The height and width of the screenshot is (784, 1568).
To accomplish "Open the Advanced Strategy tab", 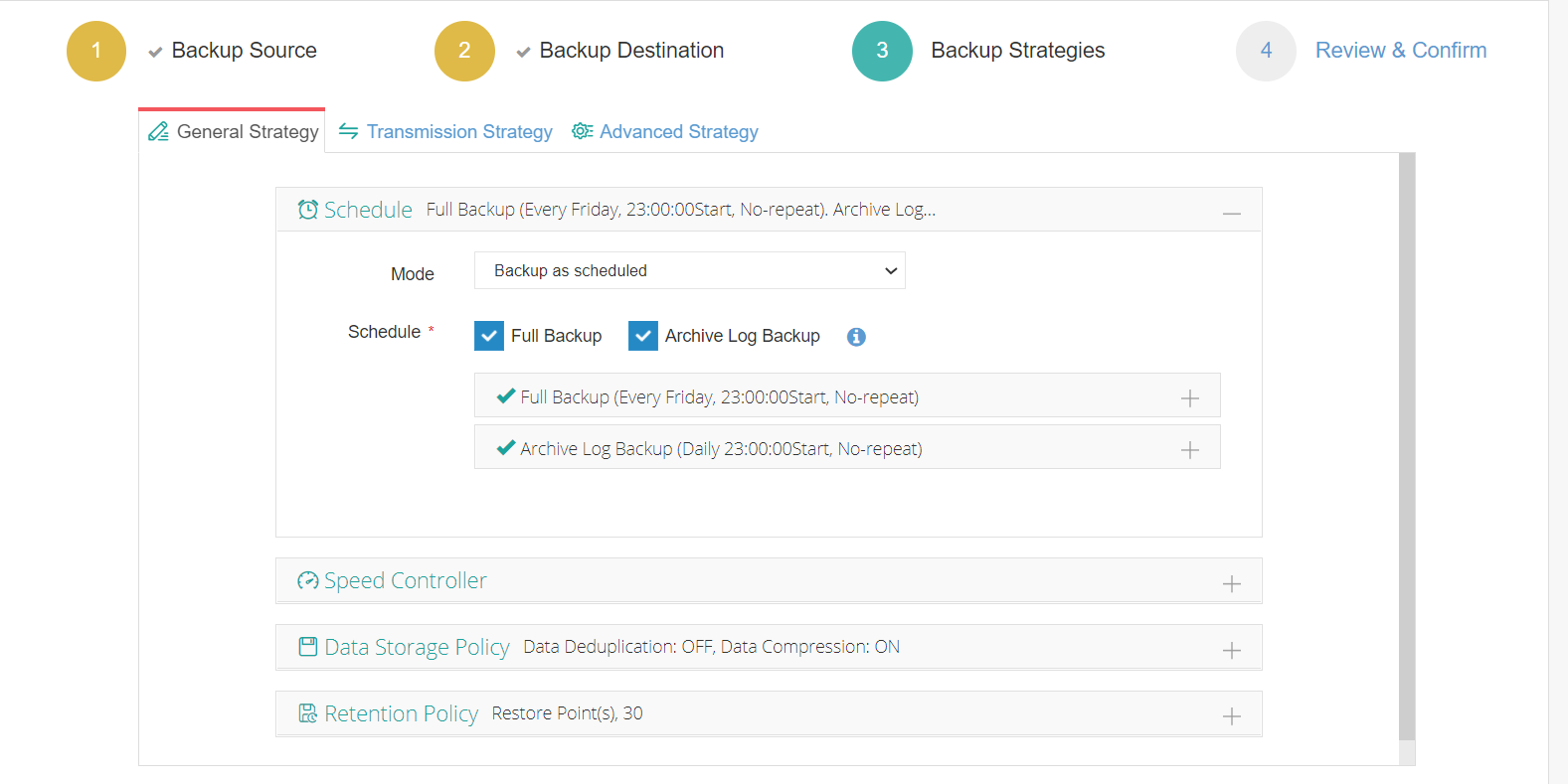I will click(665, 131).
